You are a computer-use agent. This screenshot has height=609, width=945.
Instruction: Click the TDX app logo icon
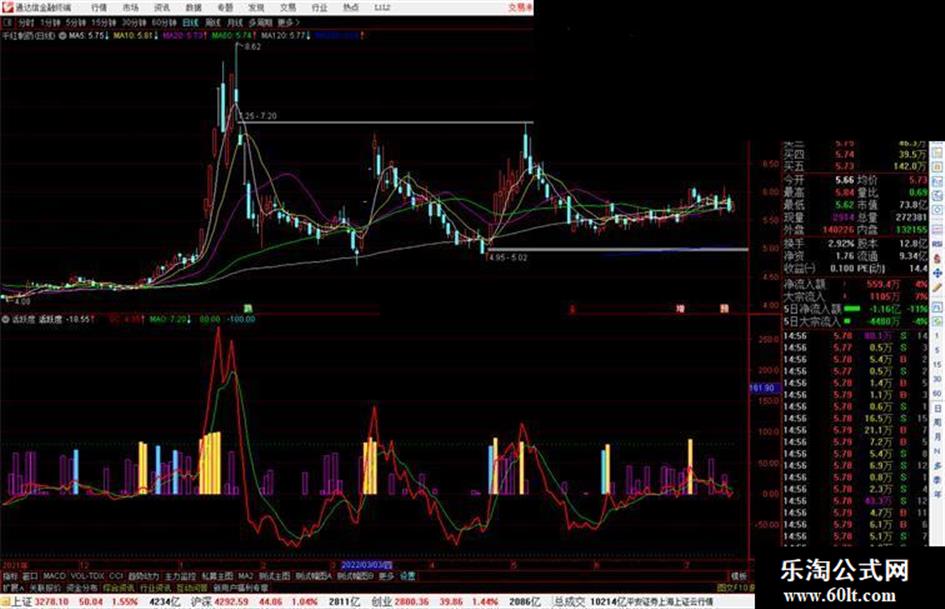click(x=7, y=7)
